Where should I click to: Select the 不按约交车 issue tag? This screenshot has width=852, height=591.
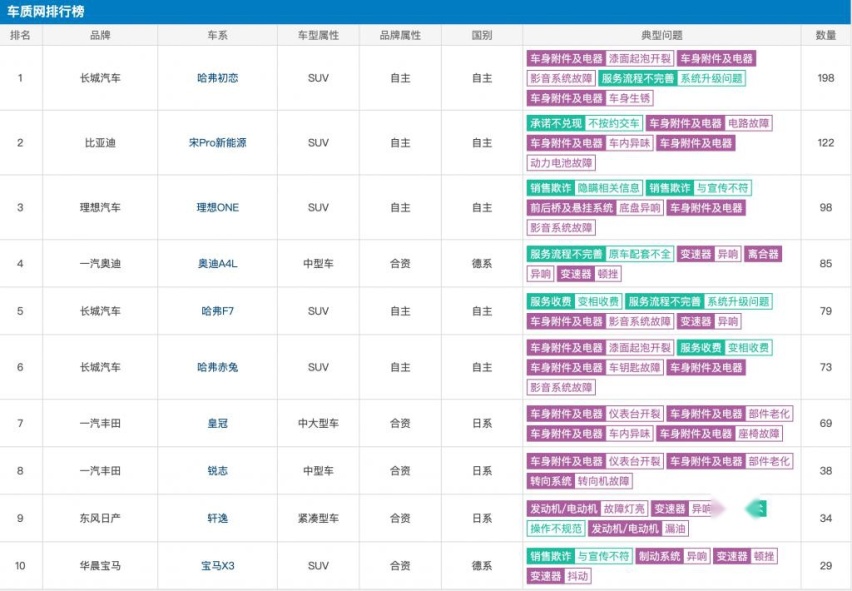[x=613, y=123]
